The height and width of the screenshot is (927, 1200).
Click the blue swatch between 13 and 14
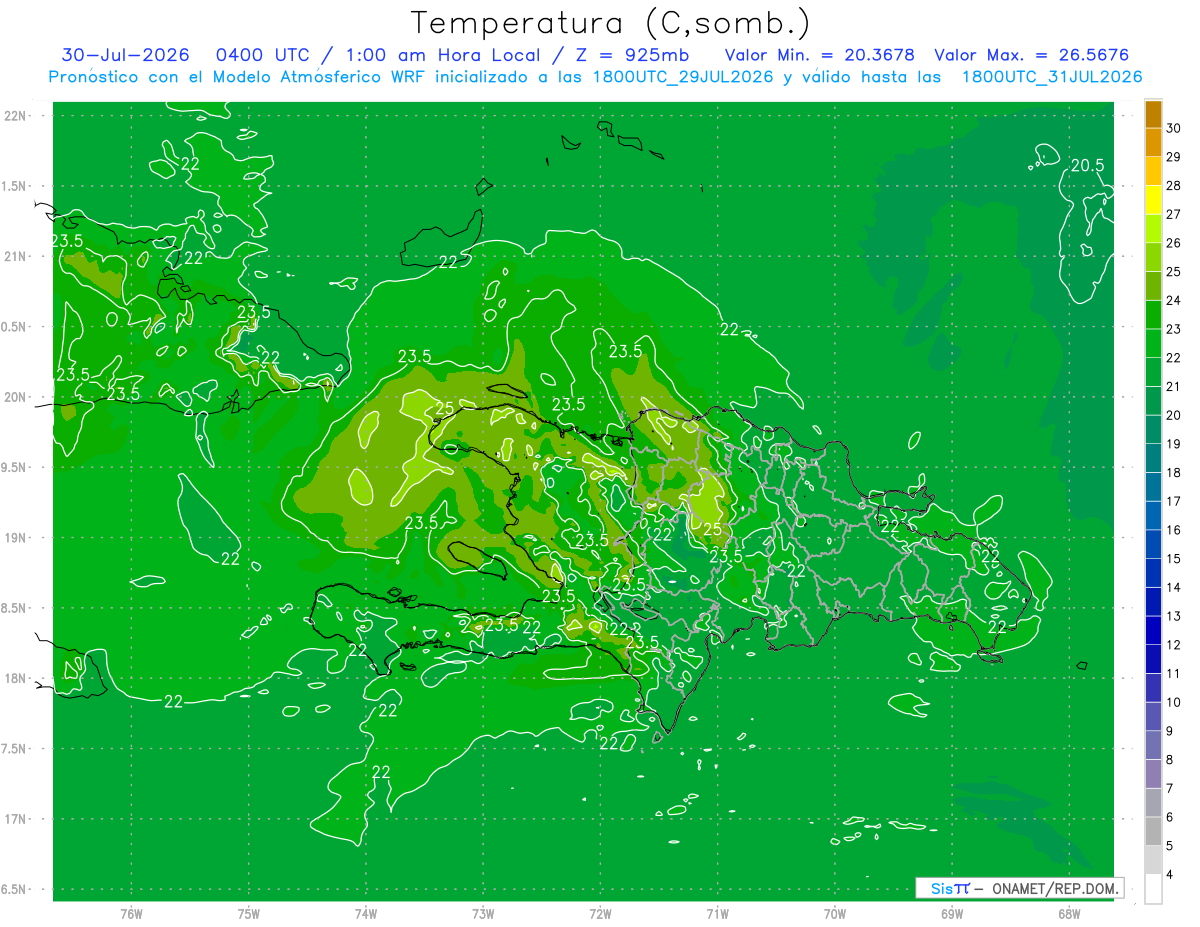tap(1153, 602)
